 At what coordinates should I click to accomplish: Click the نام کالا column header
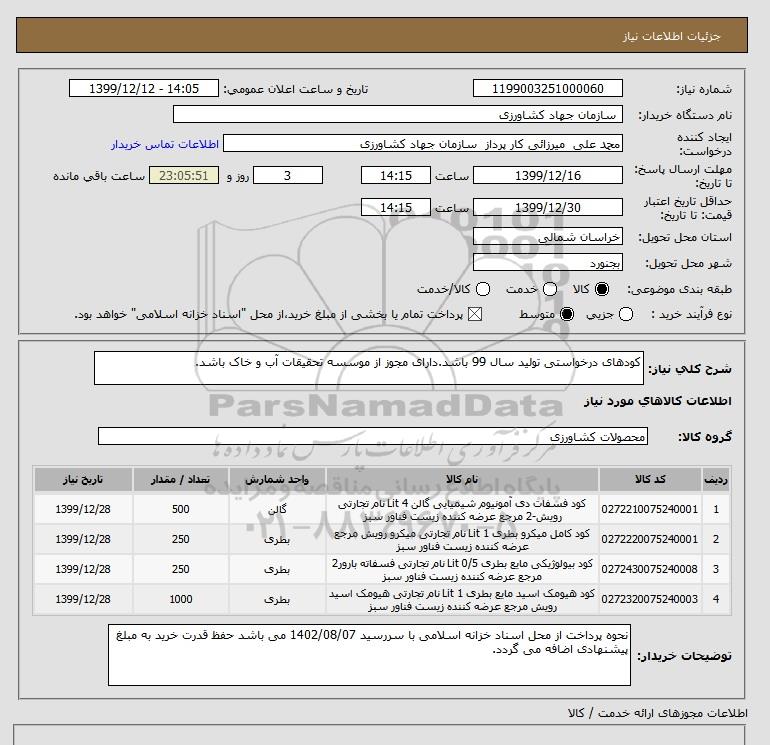[x=462, y=479]
